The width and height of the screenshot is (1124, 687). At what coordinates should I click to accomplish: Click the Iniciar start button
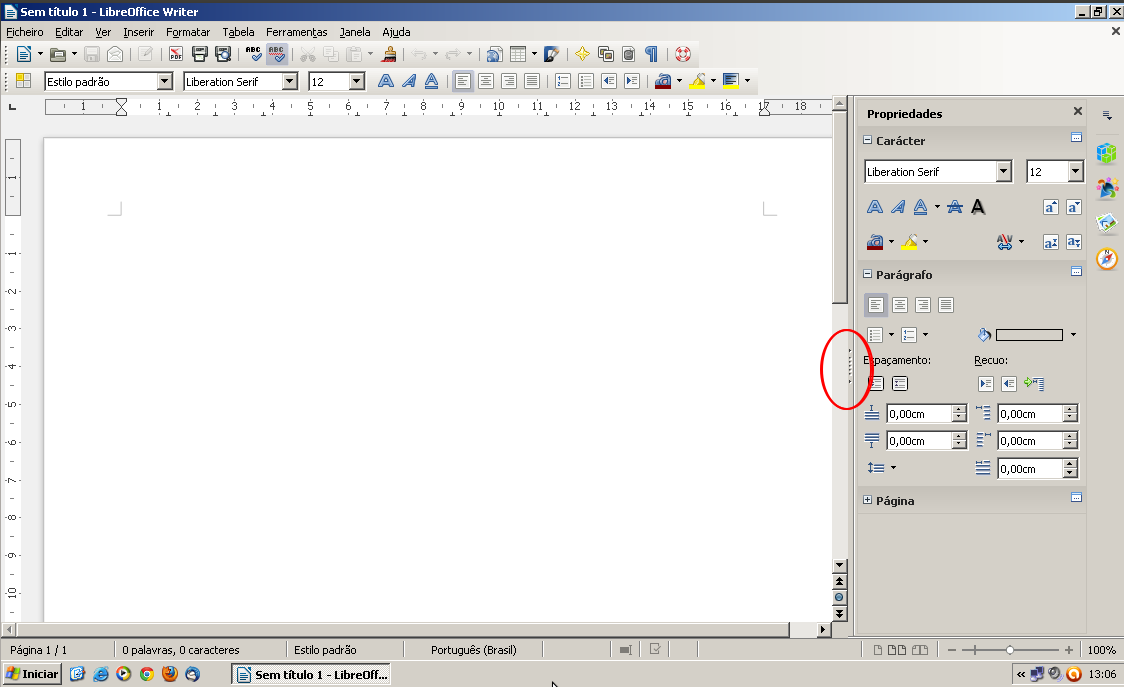[x=32, y=674]
